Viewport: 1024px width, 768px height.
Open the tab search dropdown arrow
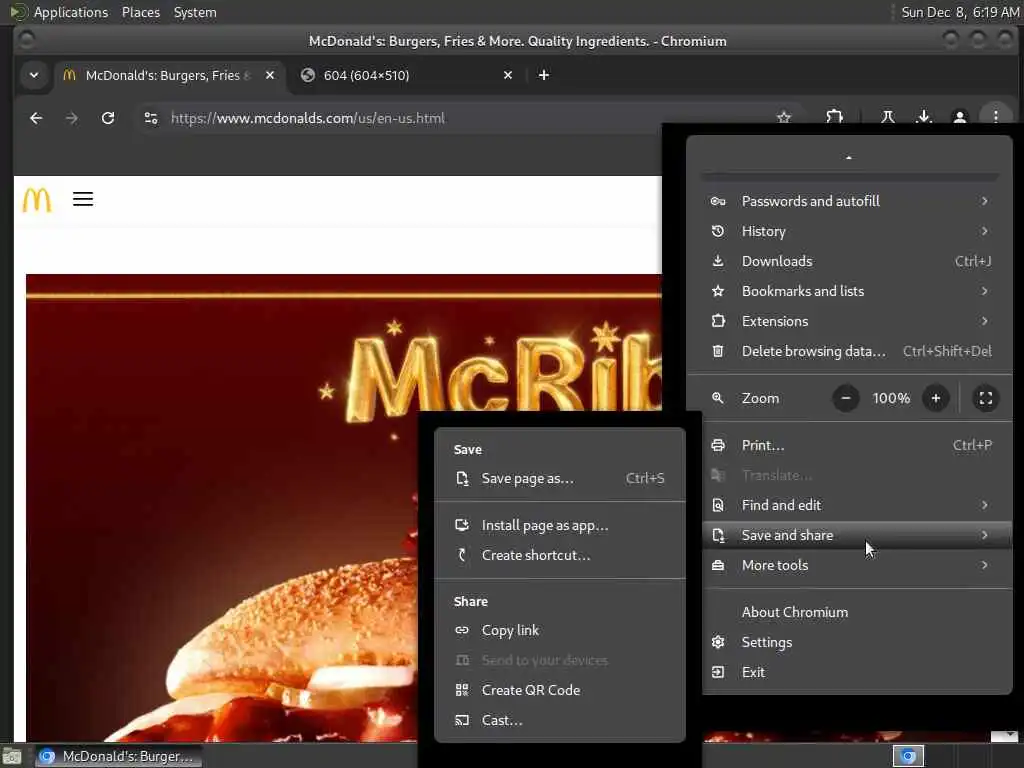pos(34,75)
